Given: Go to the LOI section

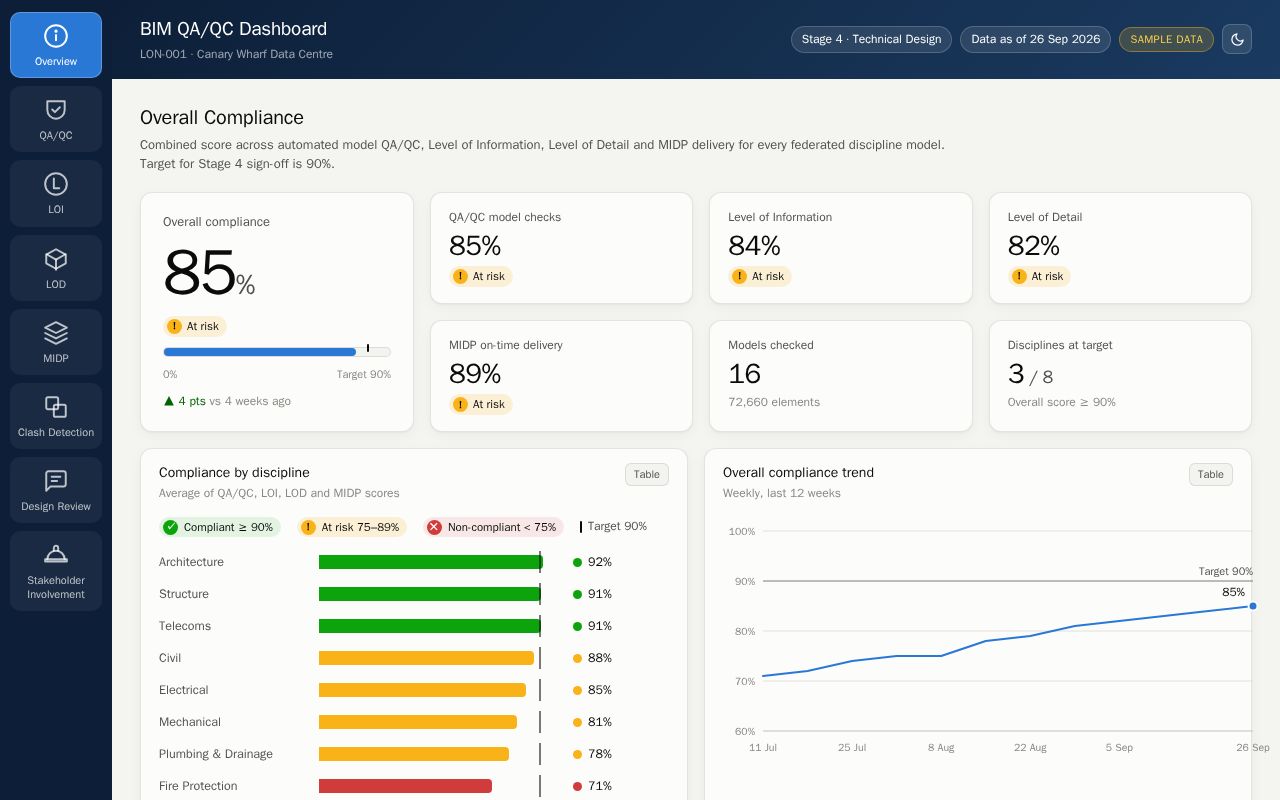Looking at the screenshot, I should (56, 193).
